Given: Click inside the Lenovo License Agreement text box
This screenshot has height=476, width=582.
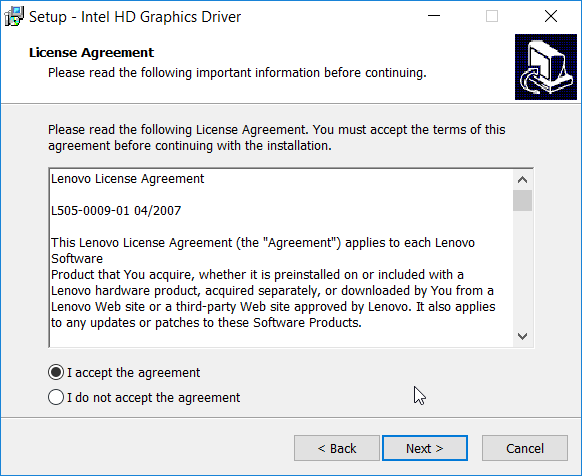Looking at the screenshot, I should coord(281,258).
